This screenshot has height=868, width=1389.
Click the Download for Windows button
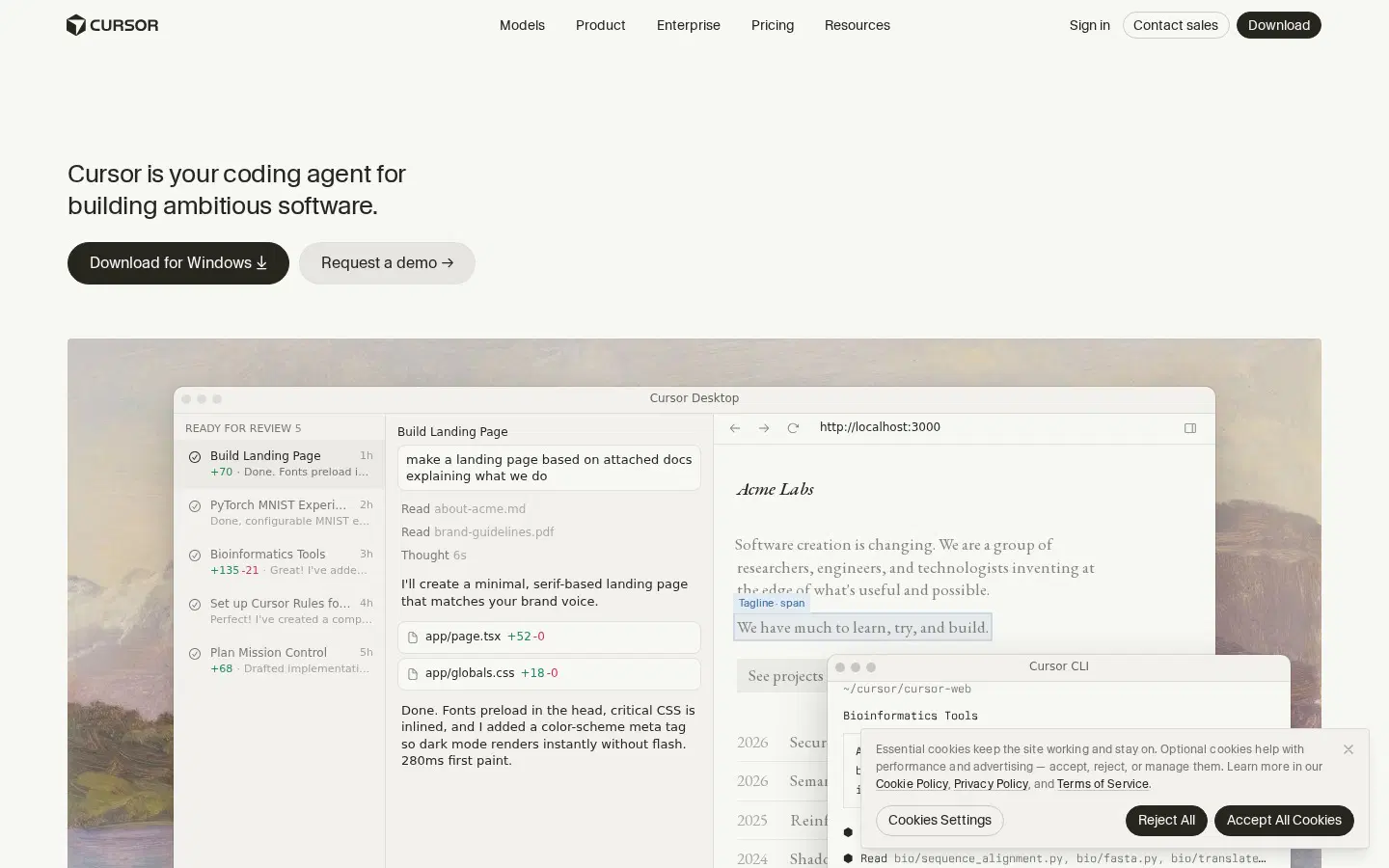point(178,263)
